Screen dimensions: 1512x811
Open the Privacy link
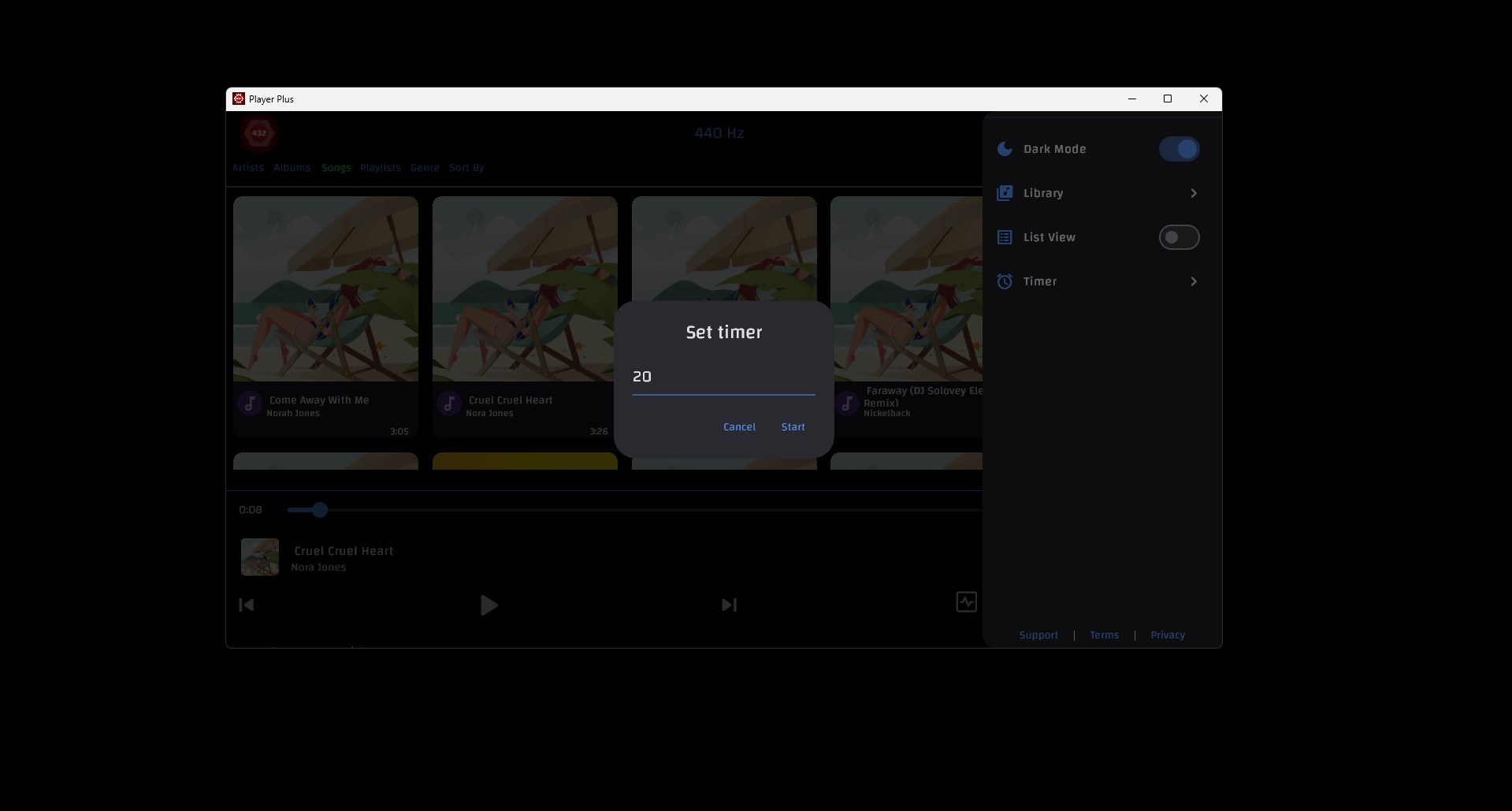pos(1167,634)
